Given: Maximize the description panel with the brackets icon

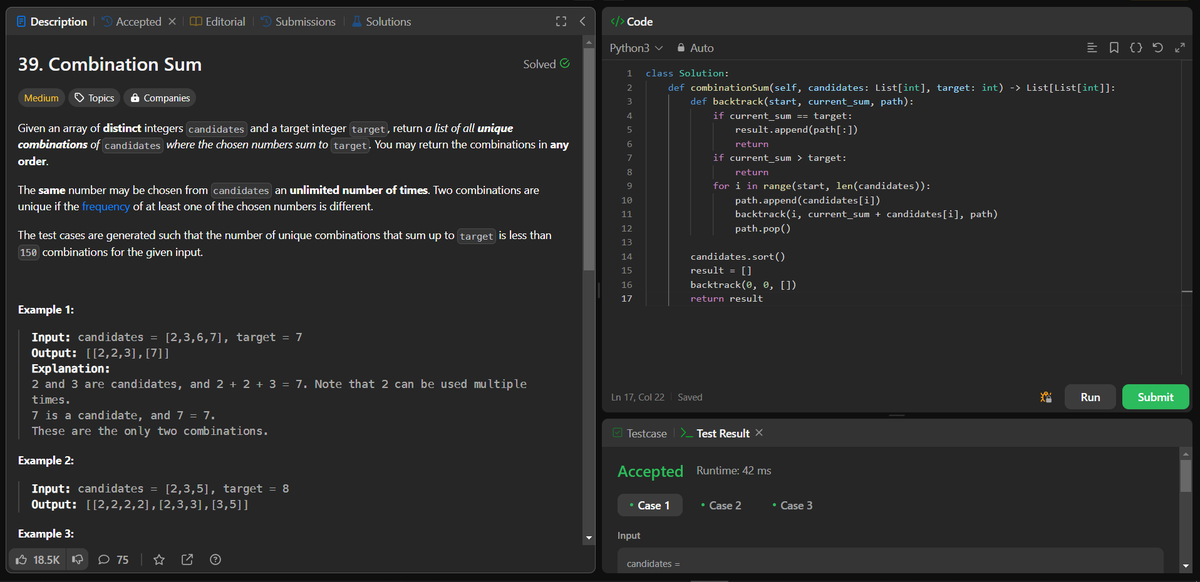Looking at the screenshot, I should point(561,22).
